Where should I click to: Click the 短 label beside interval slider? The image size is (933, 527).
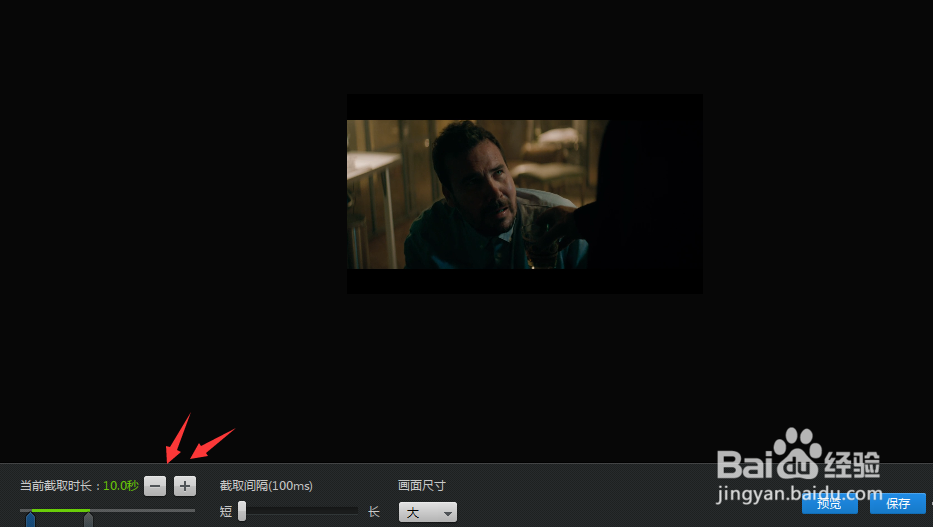pos(226,512)
